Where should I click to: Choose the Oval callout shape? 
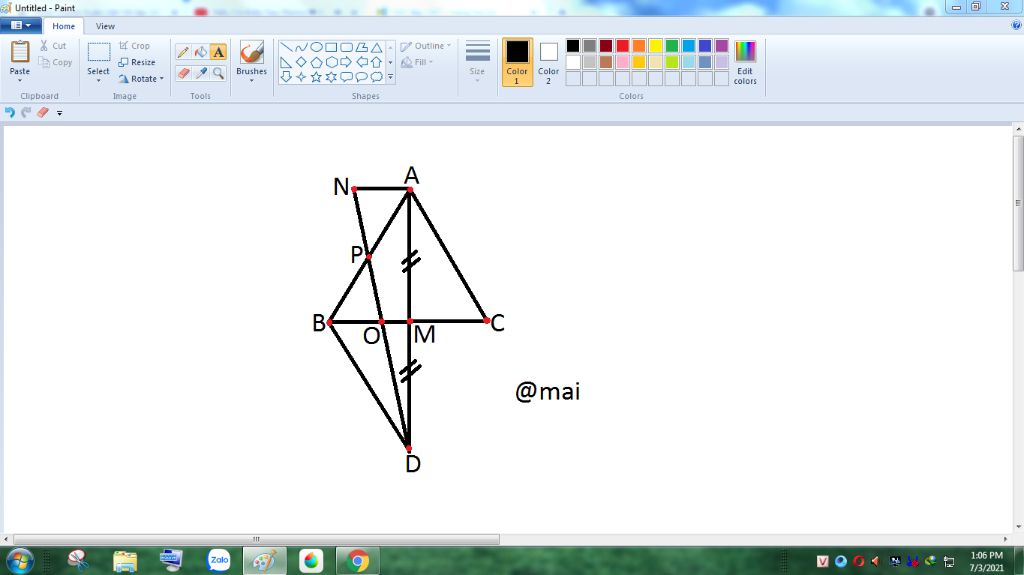(x=361, y=77)
